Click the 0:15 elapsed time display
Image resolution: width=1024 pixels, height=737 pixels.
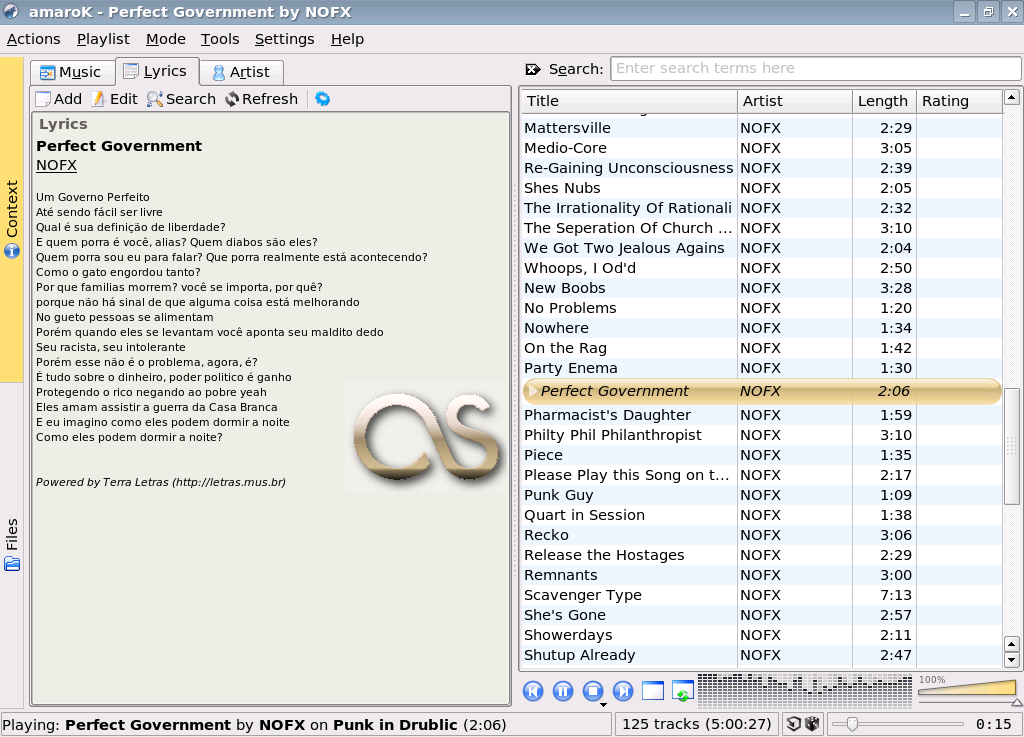[993, 724]
